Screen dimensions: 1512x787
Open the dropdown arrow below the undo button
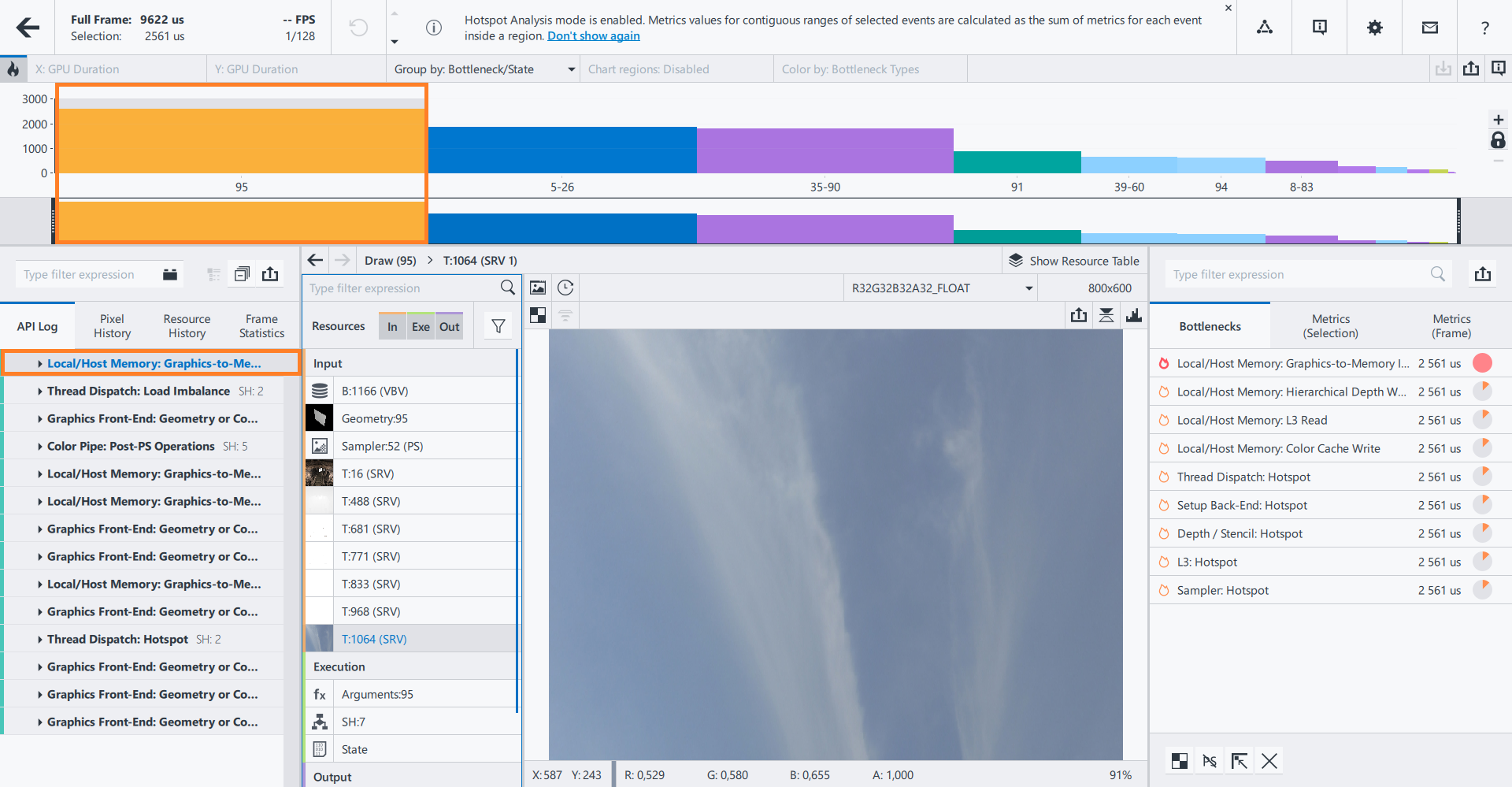click(x=395, y=42)
